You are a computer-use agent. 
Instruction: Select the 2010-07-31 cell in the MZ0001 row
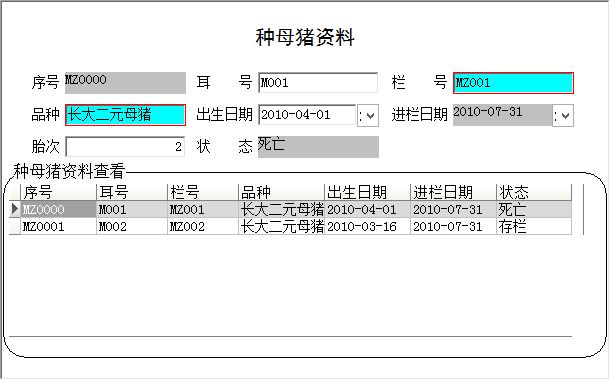click(x=453, y=226)
